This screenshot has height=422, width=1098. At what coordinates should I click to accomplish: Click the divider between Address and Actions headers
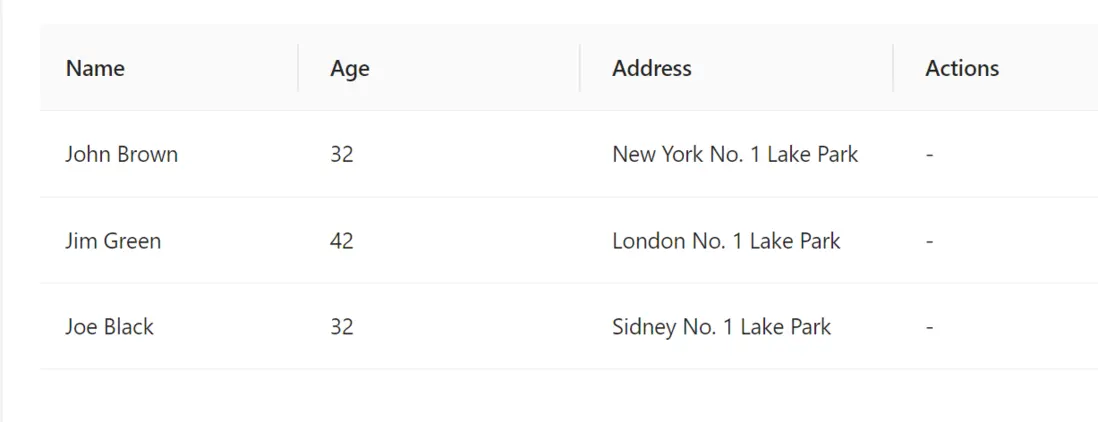pyautogui.click(x=893, y=68)
